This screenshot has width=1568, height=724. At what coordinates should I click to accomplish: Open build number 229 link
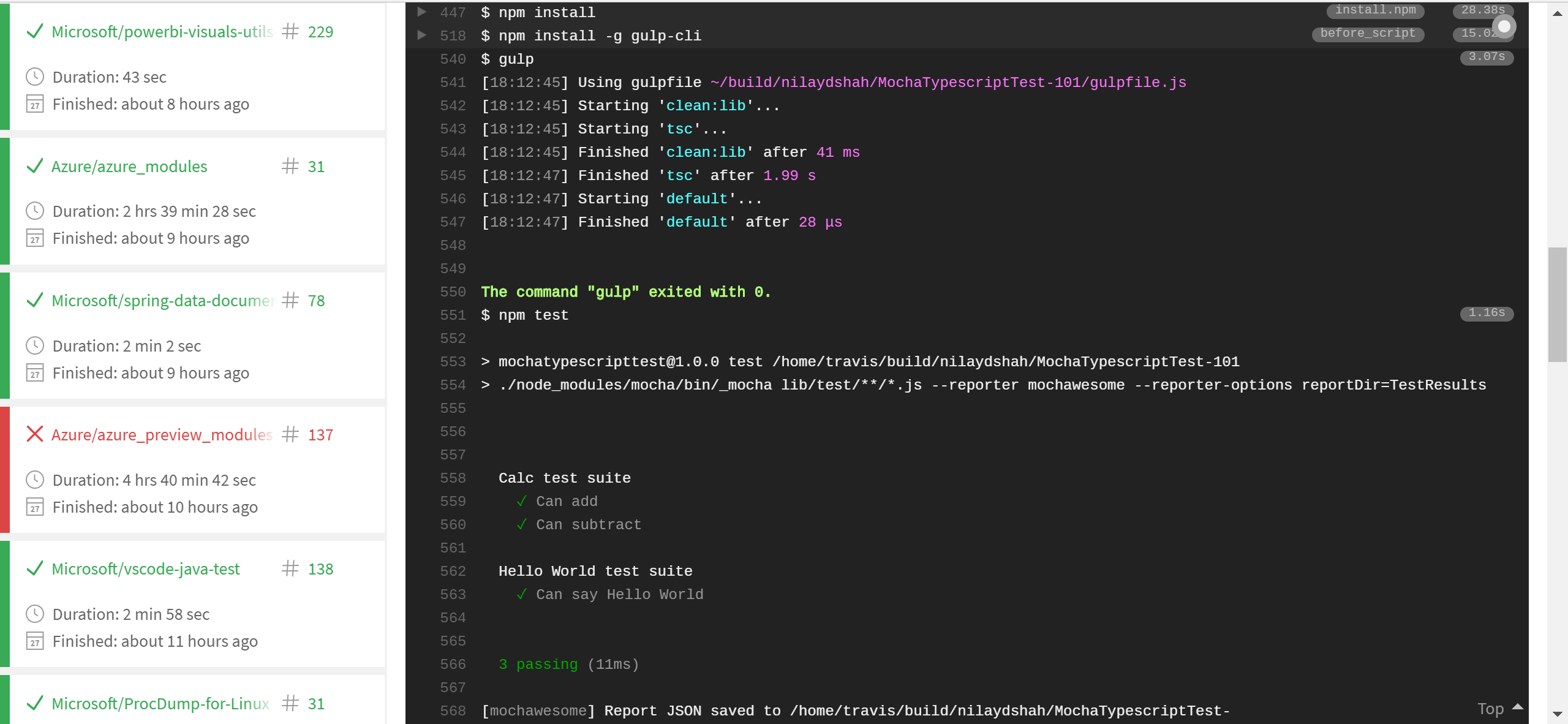[320, 32]
